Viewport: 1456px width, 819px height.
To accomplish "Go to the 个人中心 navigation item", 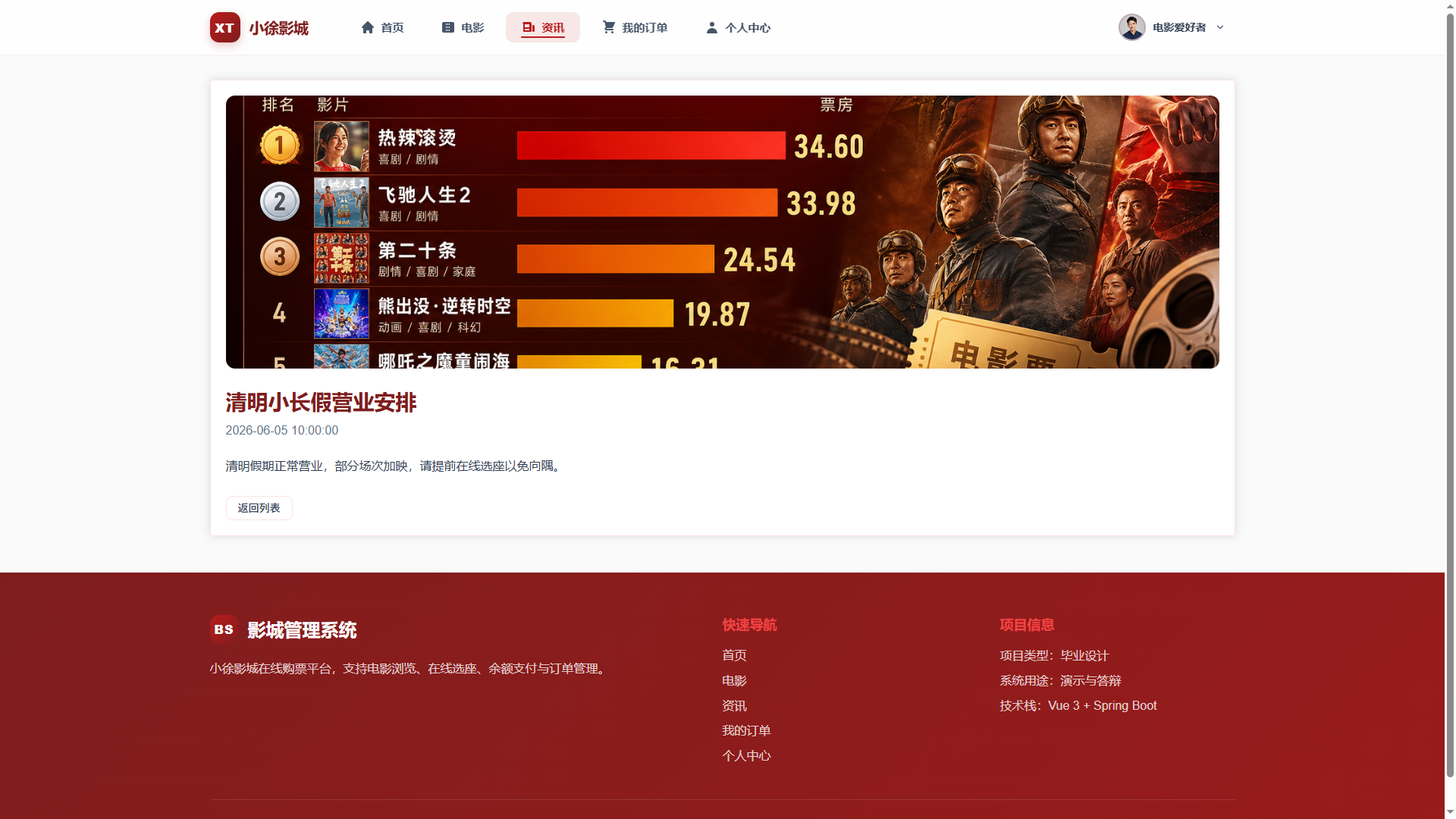I will (738, 27).
